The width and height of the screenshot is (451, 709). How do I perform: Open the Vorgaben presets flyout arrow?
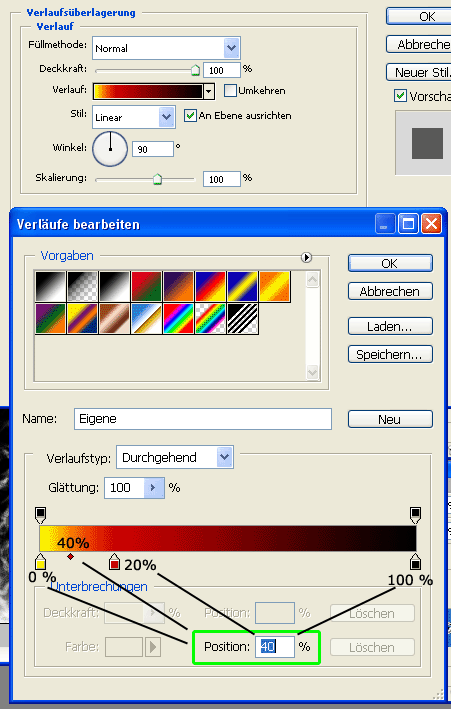coord(306,257)
